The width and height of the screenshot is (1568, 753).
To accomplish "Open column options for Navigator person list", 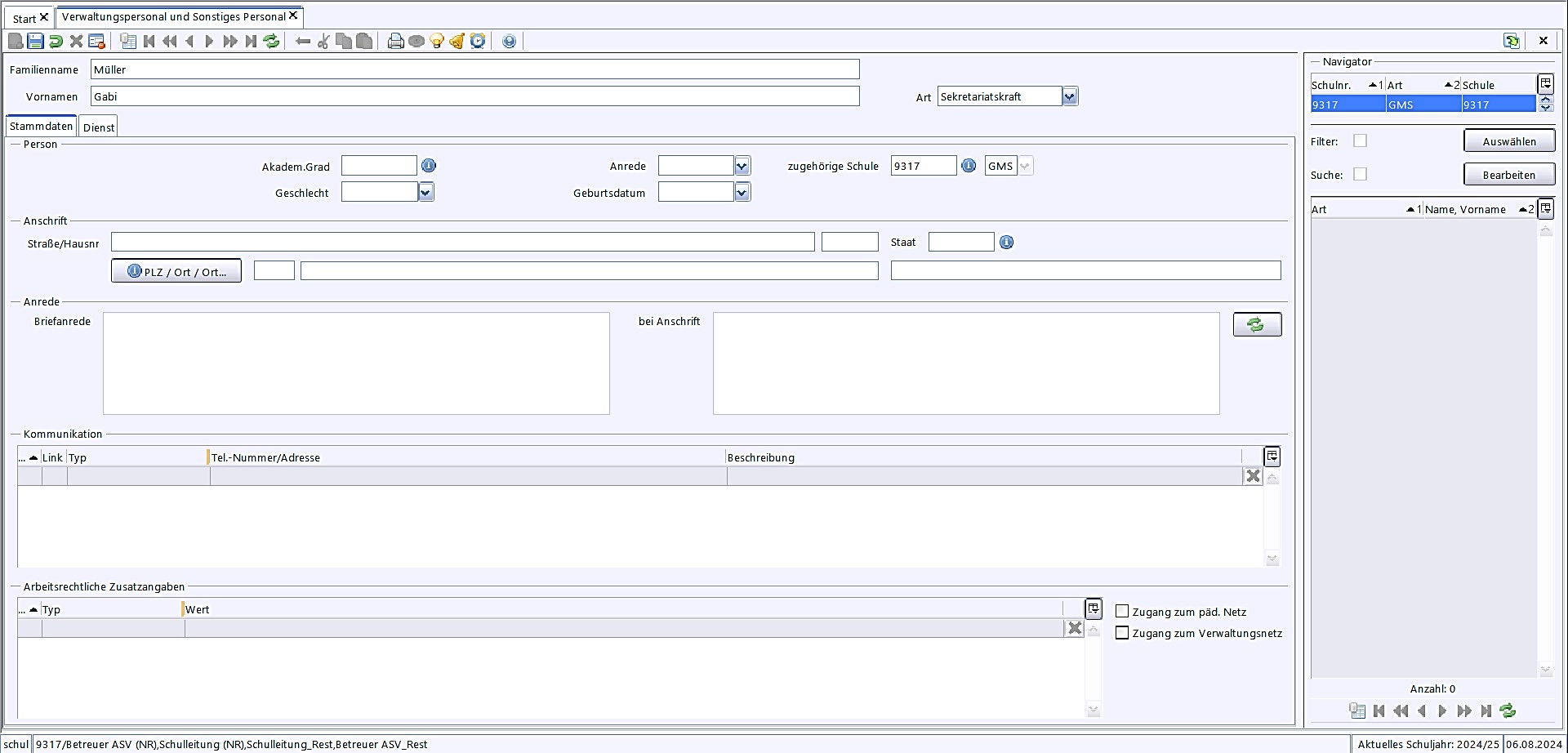I will (1545, 208).
